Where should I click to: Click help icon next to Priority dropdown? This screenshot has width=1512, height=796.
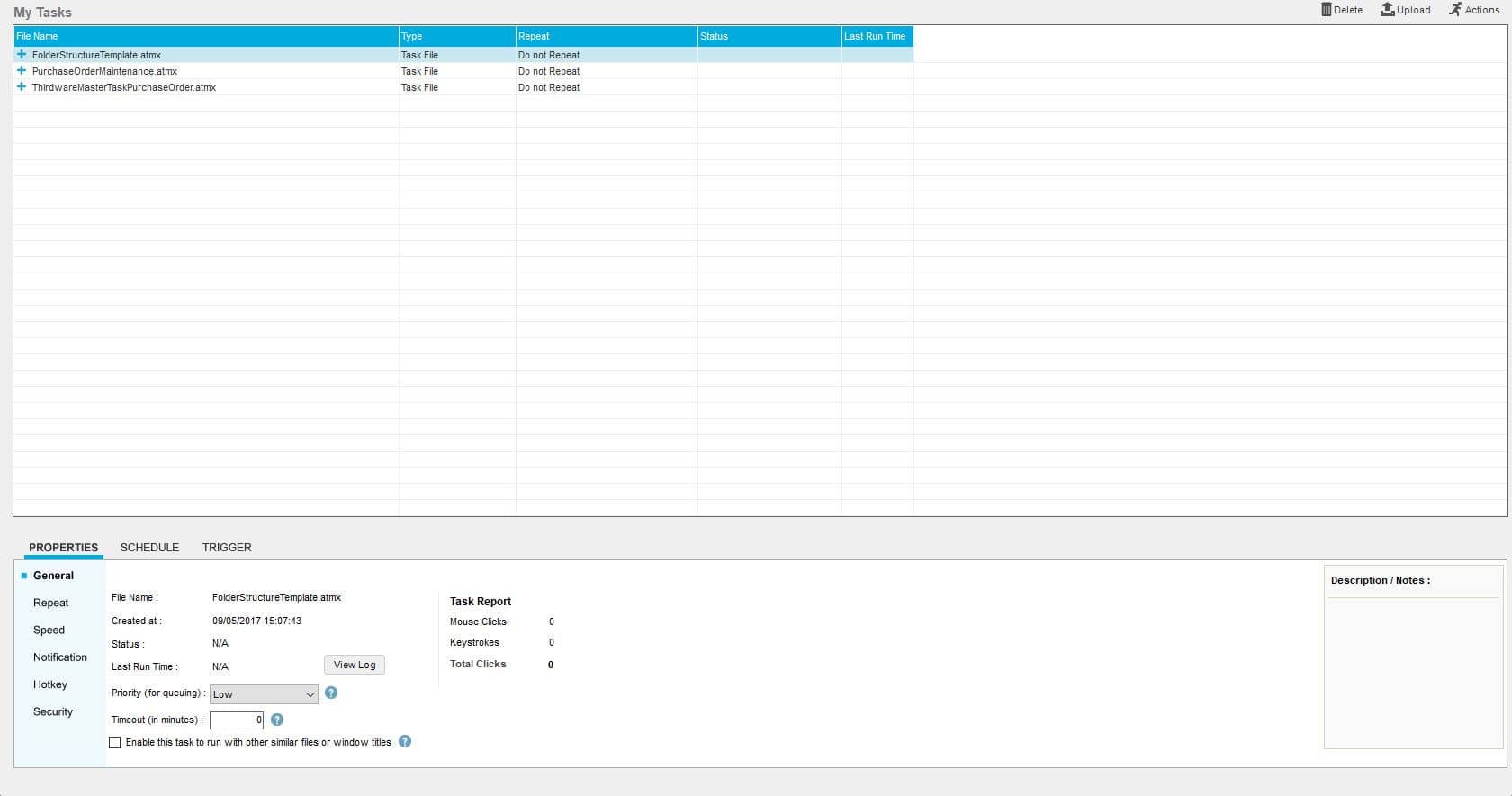(331, 693)
